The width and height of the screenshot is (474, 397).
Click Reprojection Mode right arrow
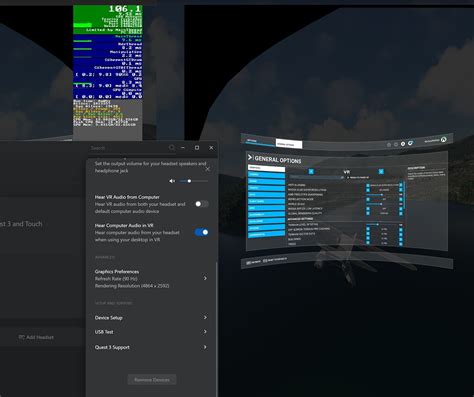(x=401, y=199)
